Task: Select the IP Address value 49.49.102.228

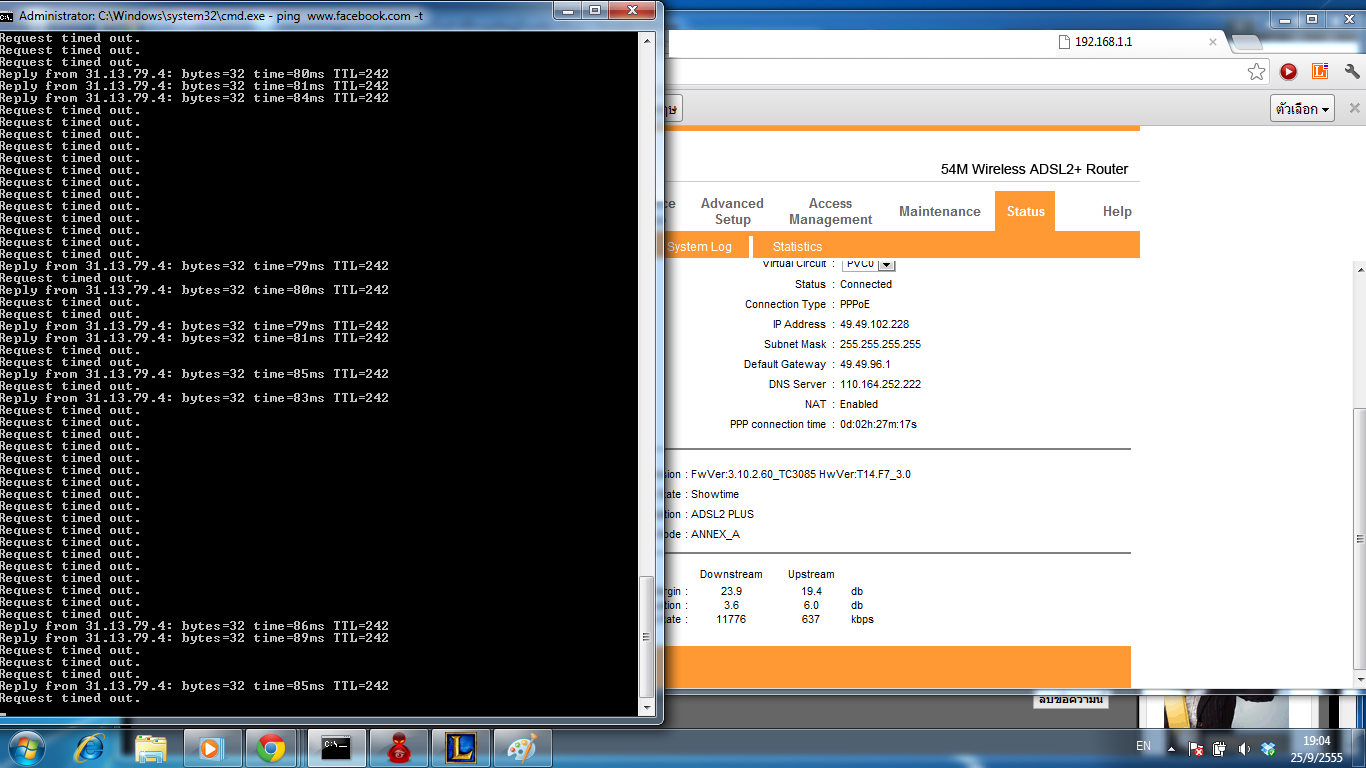Action: (x=874, y=324)
